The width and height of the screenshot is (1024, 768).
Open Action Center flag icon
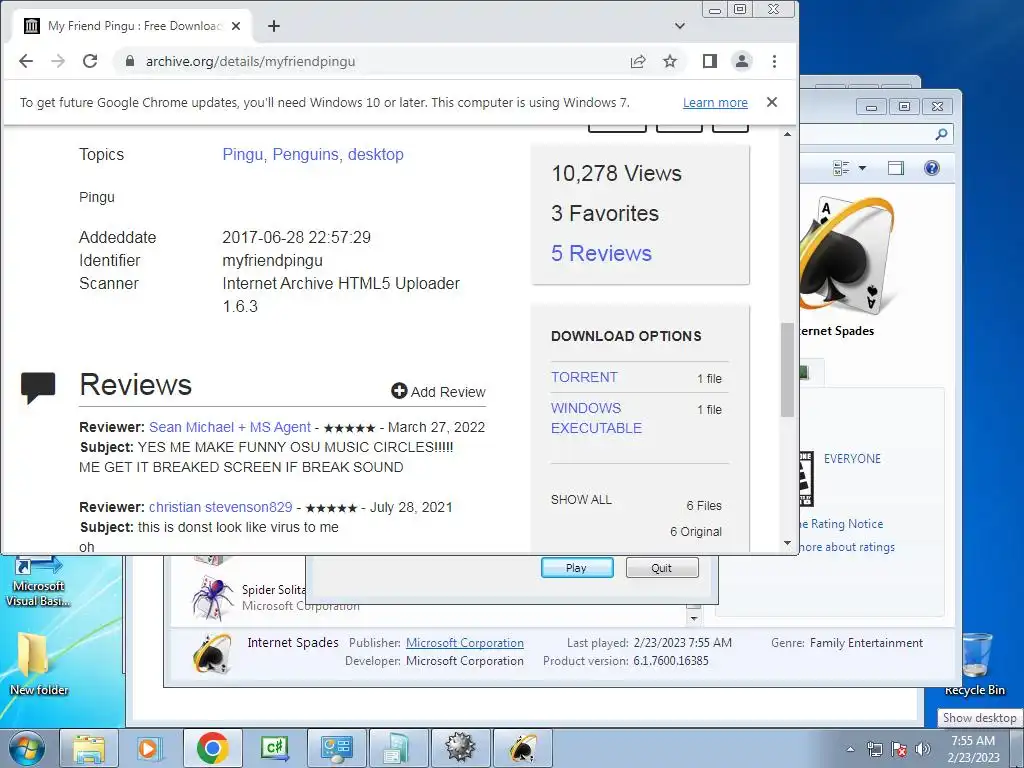899,749
